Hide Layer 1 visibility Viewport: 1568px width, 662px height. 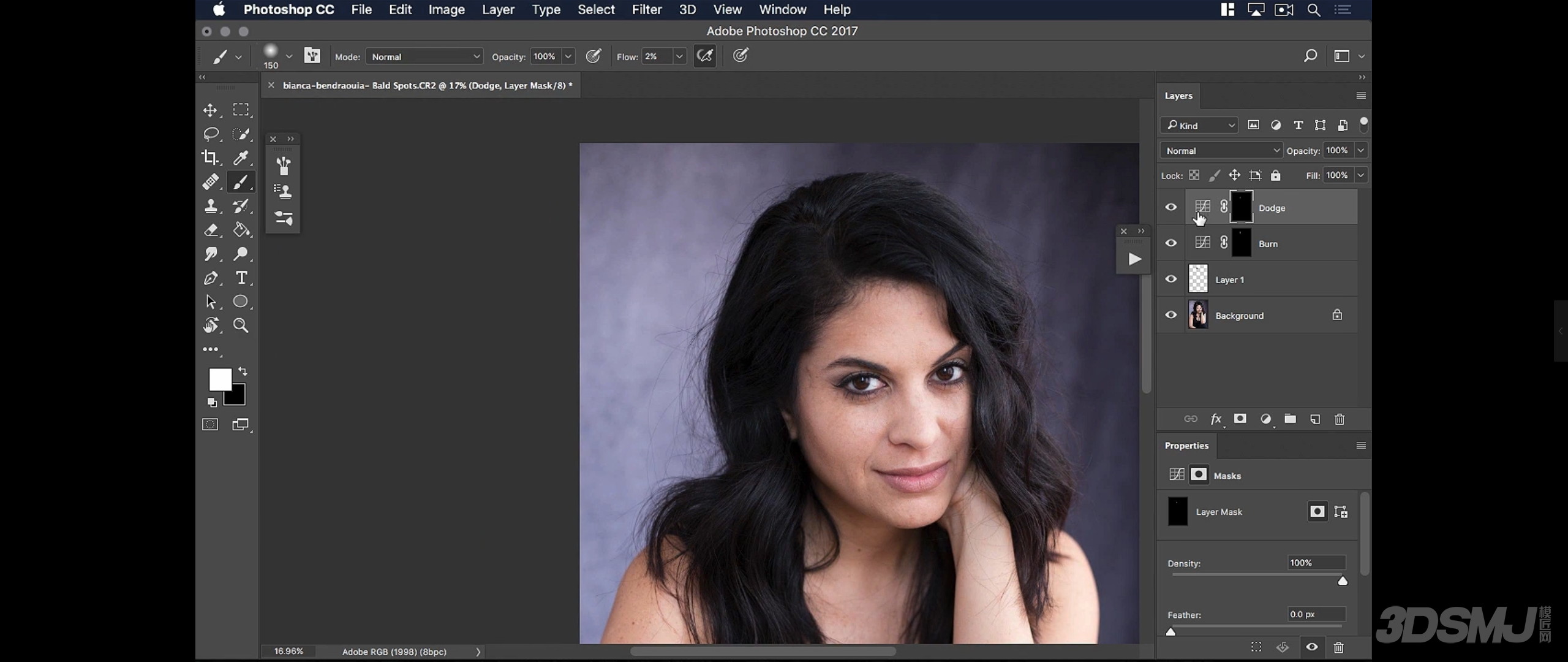tap(1171, 279)
